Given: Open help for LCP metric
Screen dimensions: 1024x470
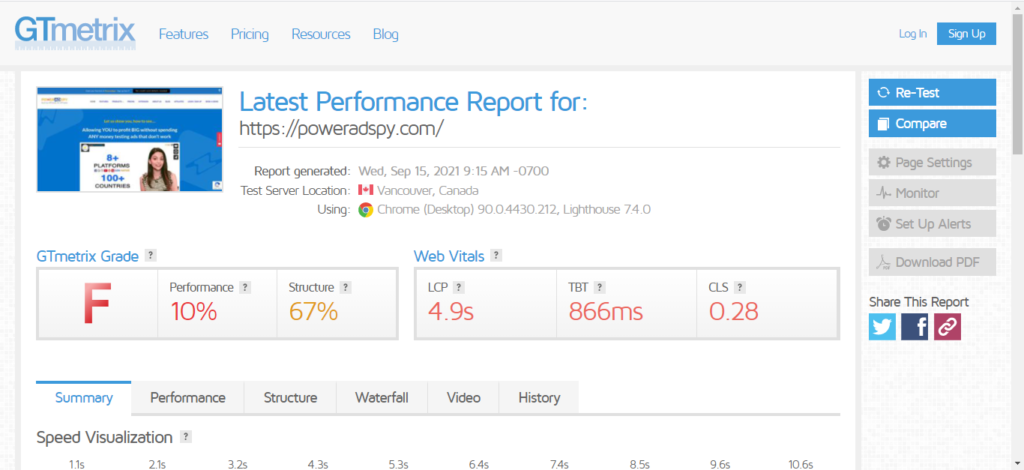Looking at the screenshot, I should pos(458,287).
